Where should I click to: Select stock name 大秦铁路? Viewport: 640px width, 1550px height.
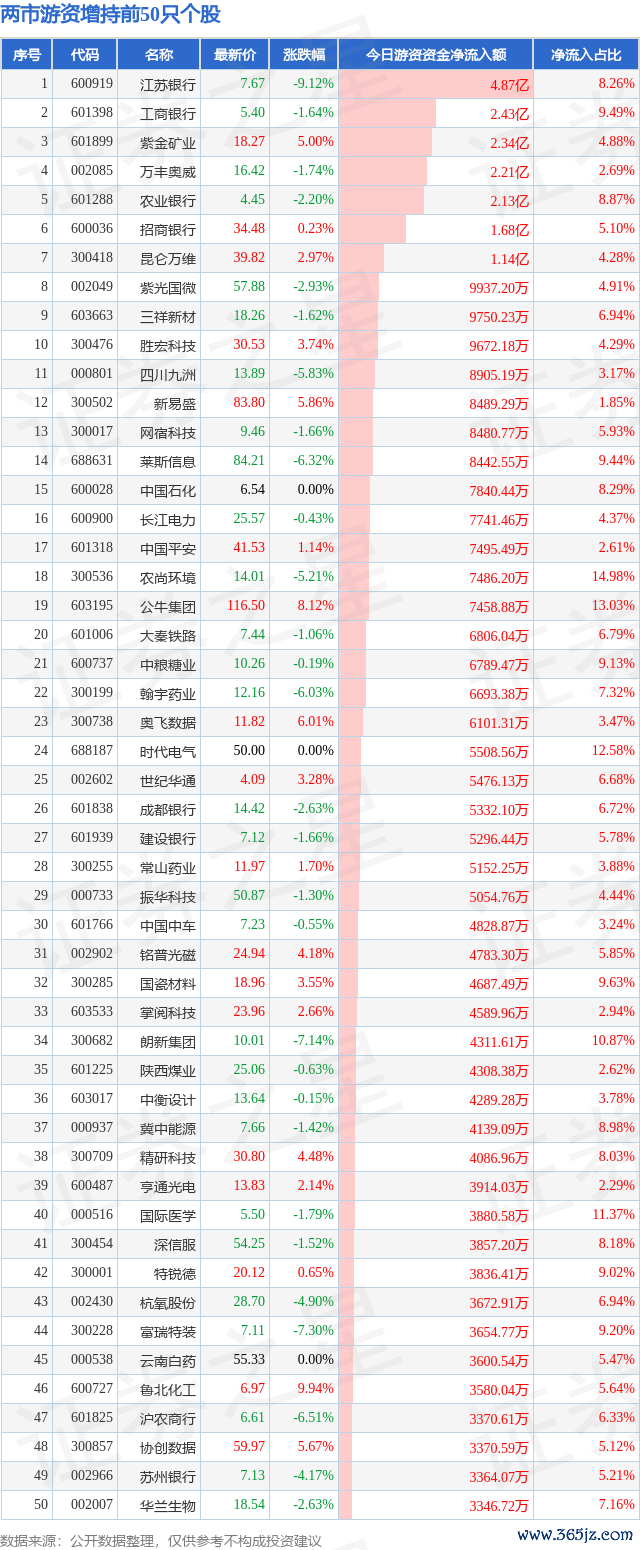pyautogui.click(x=169, y=636)
